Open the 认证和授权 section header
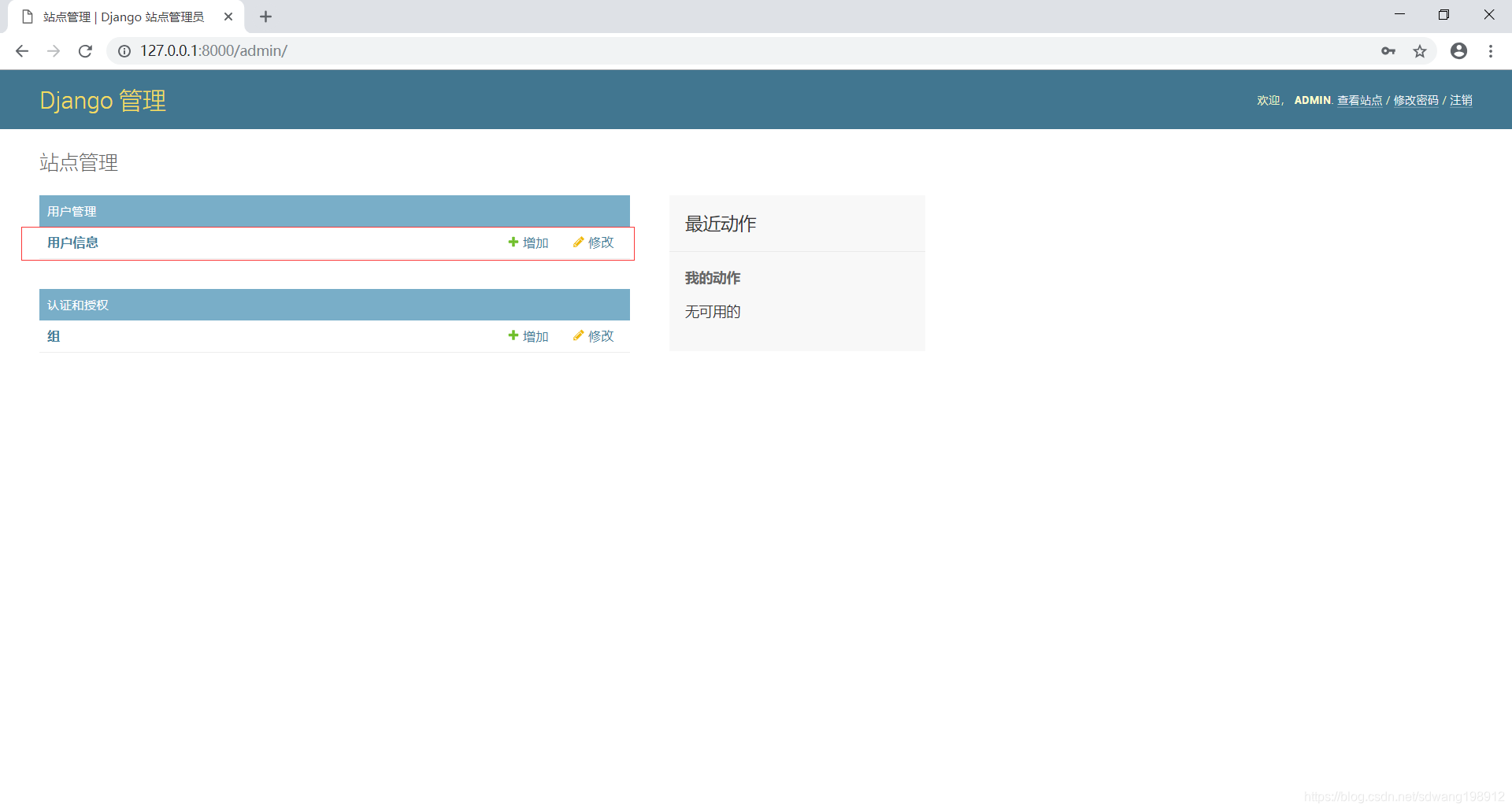Screen dimensions: 1512x811 click(78, 305)
